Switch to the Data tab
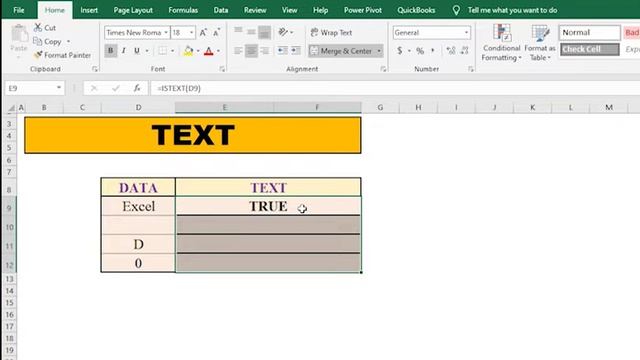This screenshot has height=360, width=640. click(x=220, y=10)
